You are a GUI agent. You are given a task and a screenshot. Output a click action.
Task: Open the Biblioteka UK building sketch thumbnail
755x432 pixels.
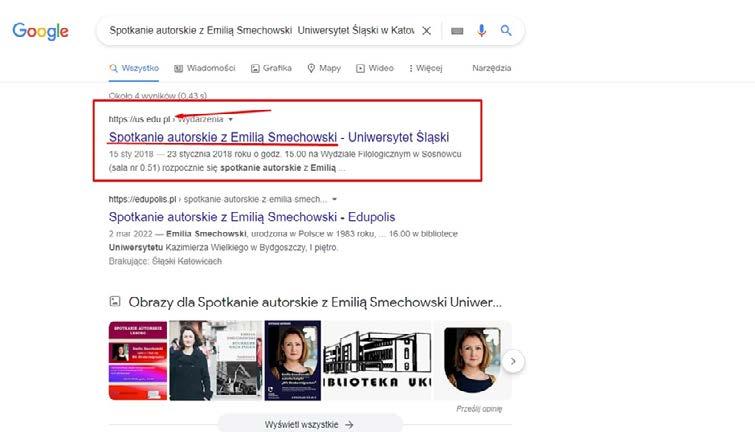click(377, 360)
